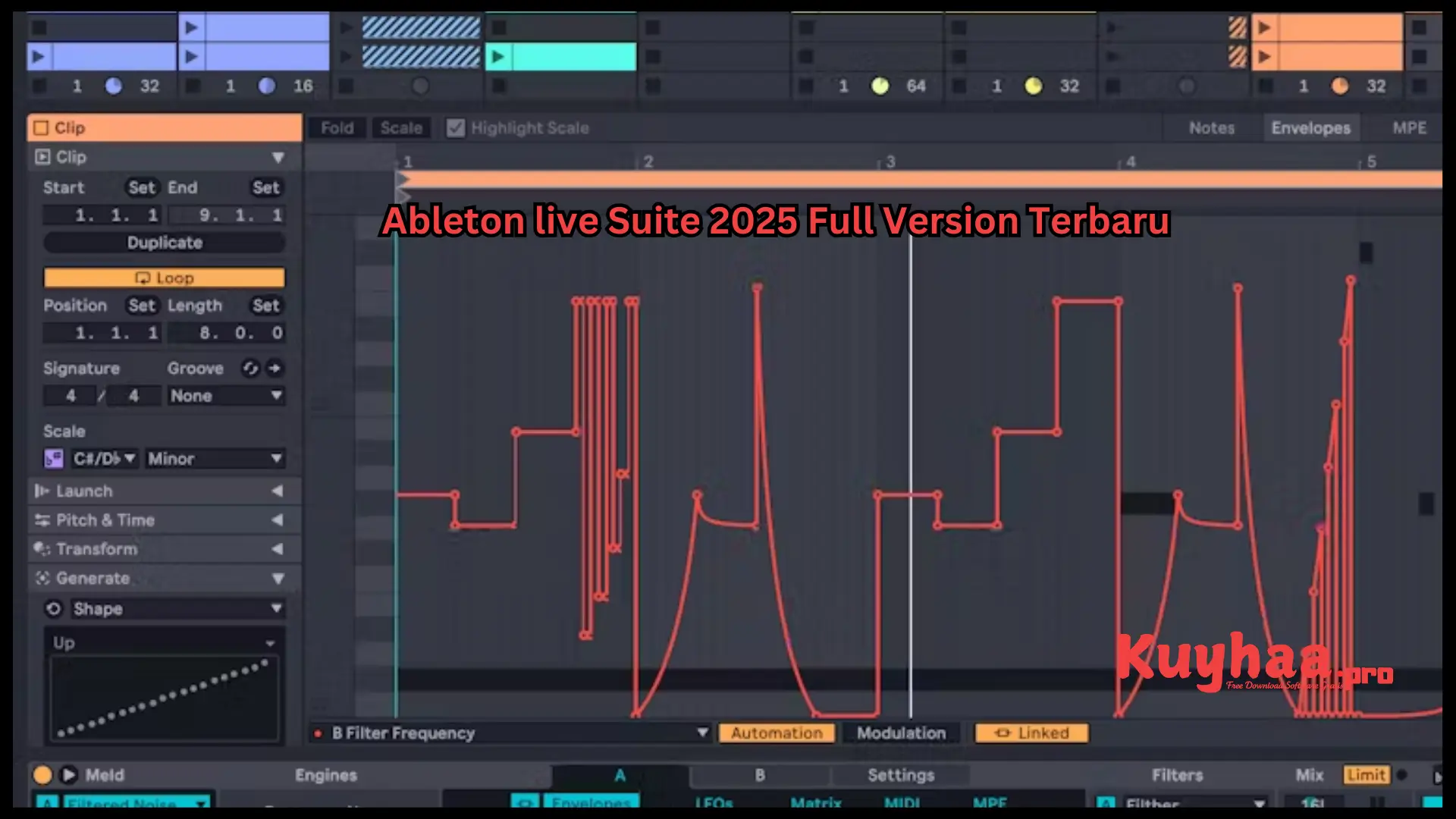Open the Minor scale dropdown
This screenshot has width=1456, height=819.
[x=215, y=458]
